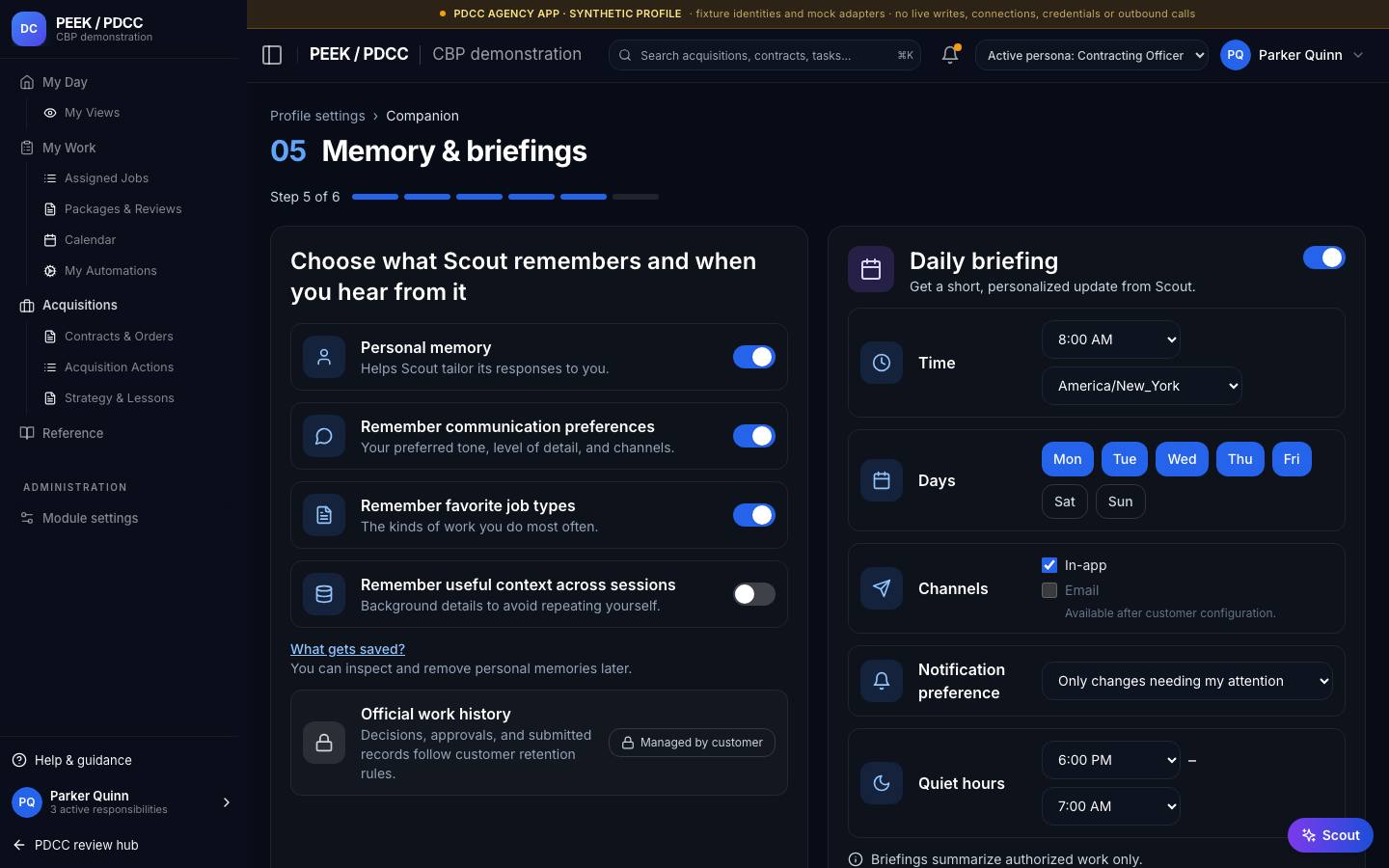
Task: Click the What gets saved? link
Action: 347,649
